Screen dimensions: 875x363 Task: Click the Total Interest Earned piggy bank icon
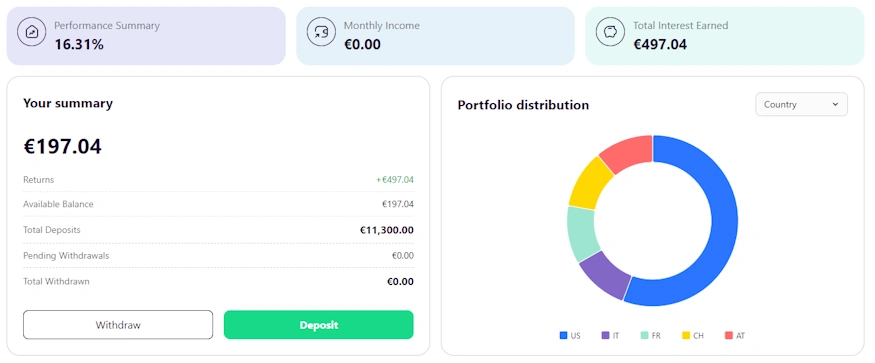tap(610, 32)
